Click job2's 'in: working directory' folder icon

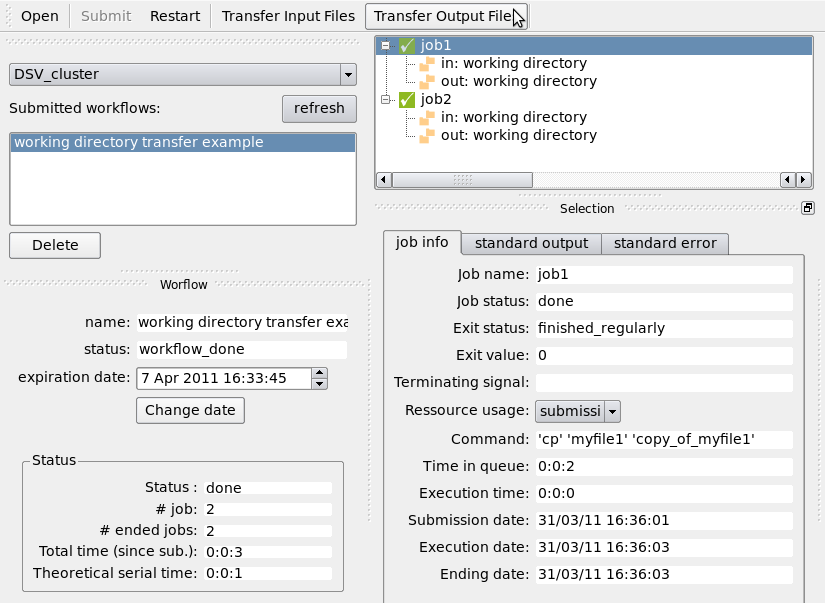tap(427, 117)
